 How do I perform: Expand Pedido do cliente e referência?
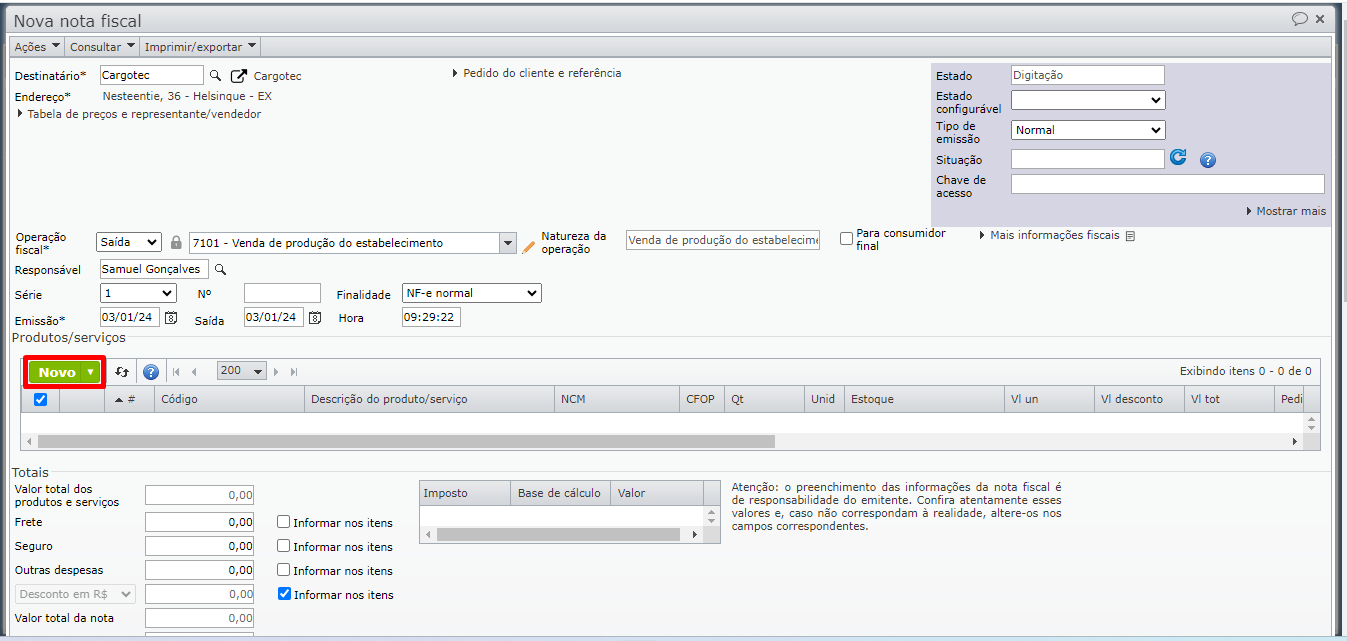(536, 73)
